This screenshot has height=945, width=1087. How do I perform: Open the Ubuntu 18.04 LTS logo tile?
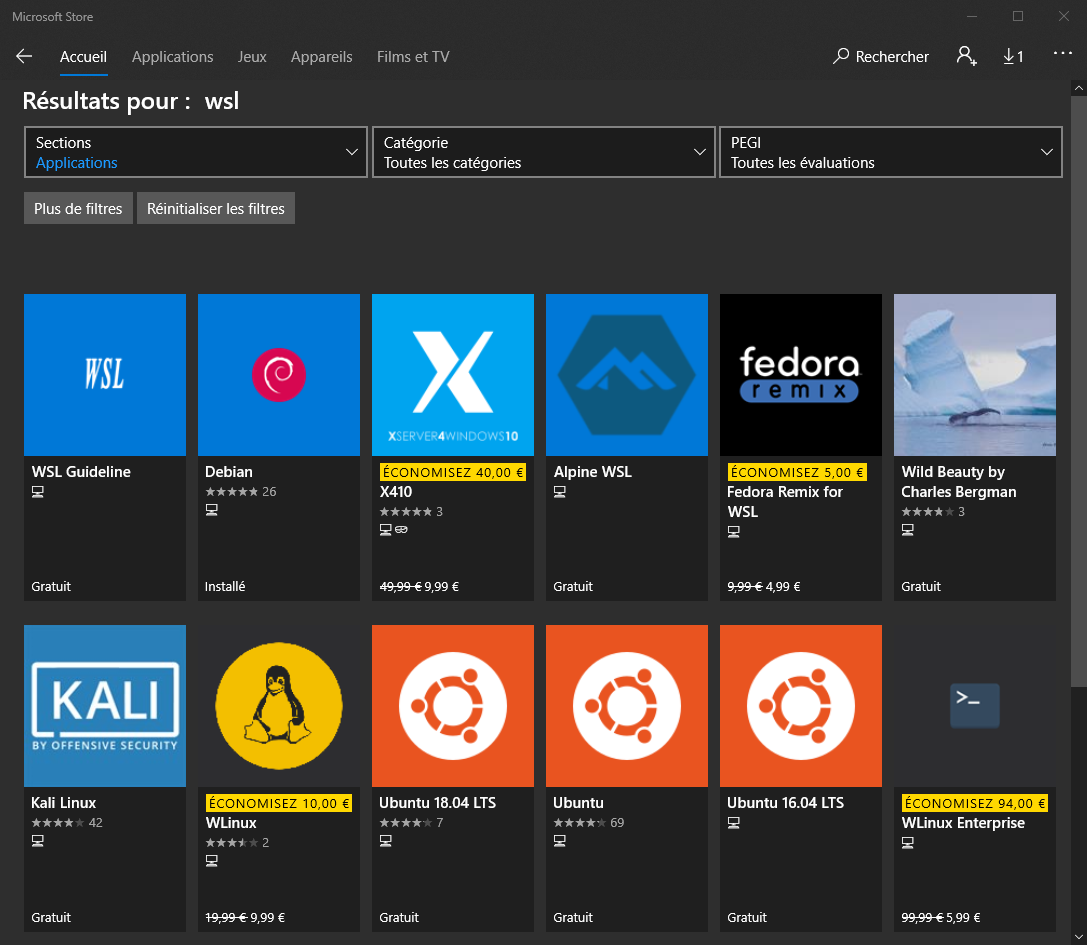coord(453,706)
